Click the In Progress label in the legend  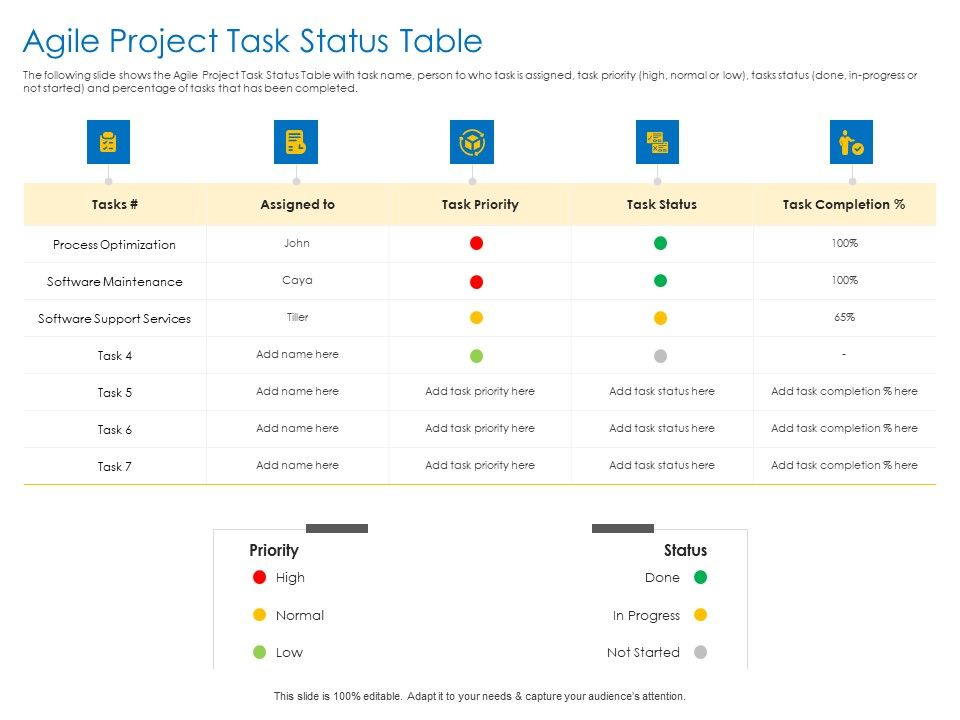[x=647, y=615]
